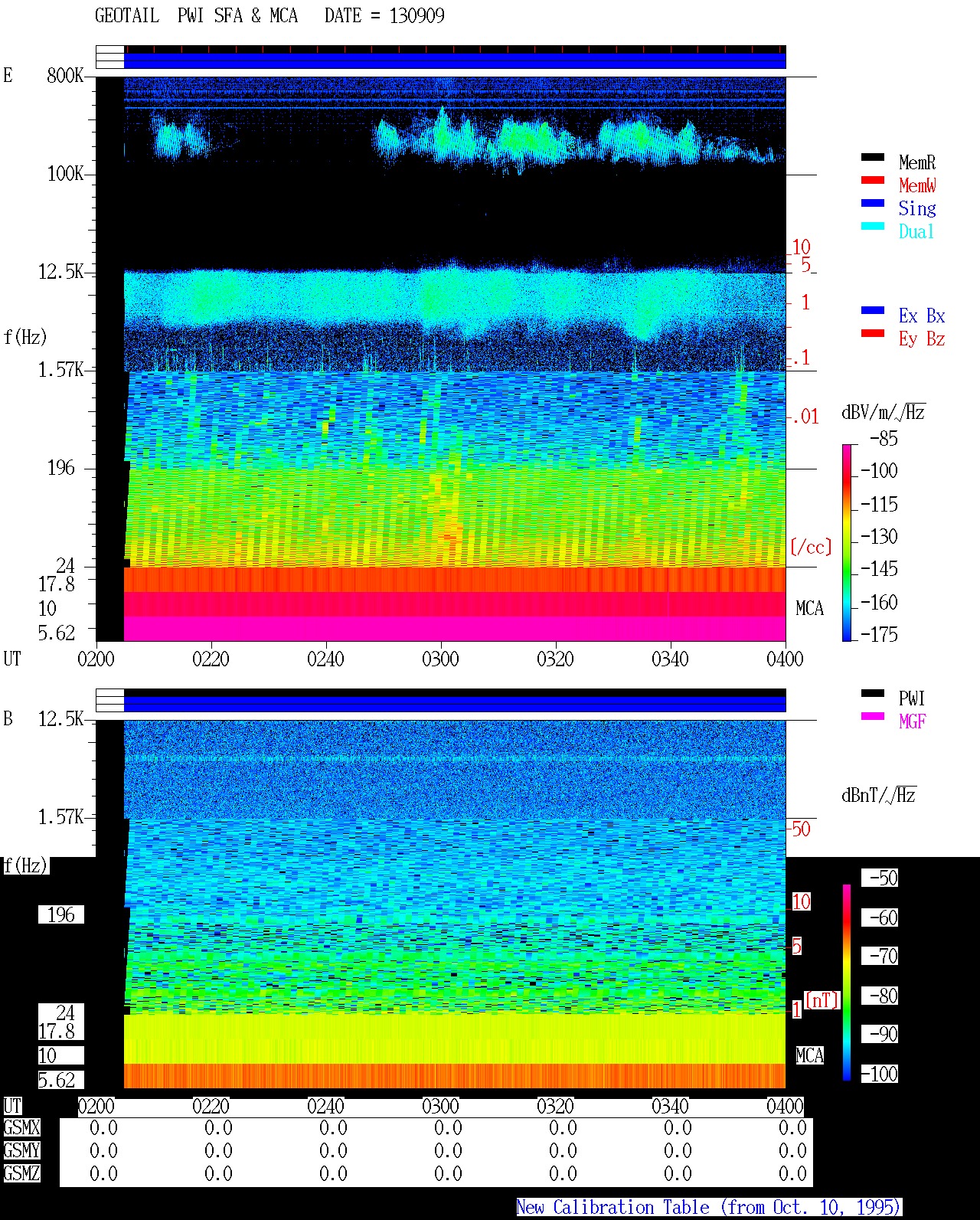Image resolution: width=980 pixels, height=1220 pixels.
Task: Click the red MemW legend swatch
Action: click(873, 180)
